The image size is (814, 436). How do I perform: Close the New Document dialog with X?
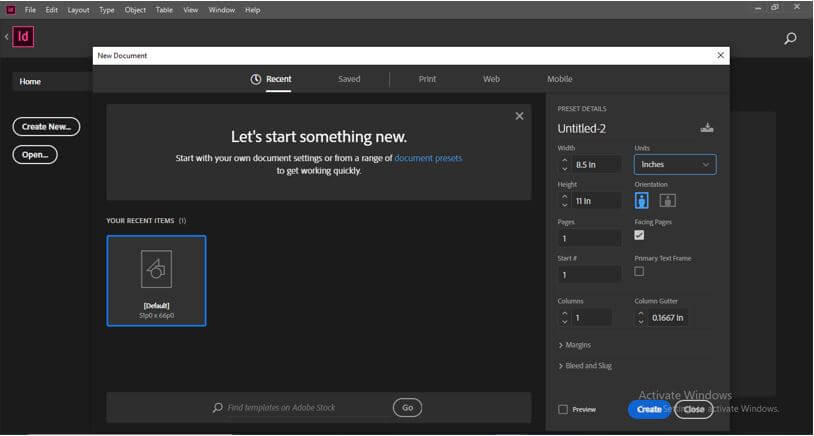click(720, 56)
